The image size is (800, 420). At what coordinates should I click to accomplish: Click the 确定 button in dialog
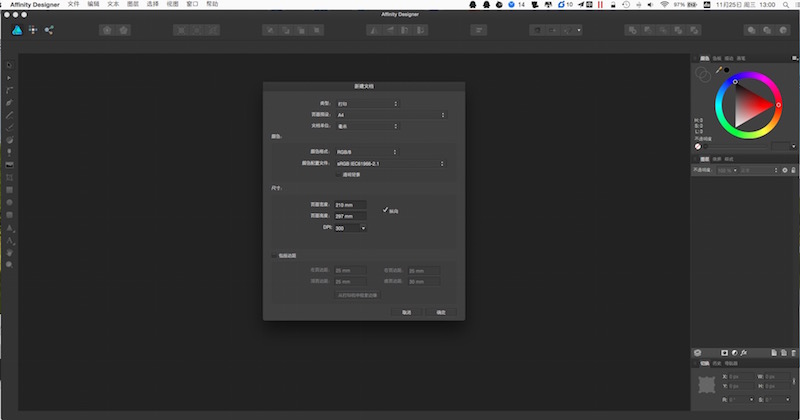440,312
